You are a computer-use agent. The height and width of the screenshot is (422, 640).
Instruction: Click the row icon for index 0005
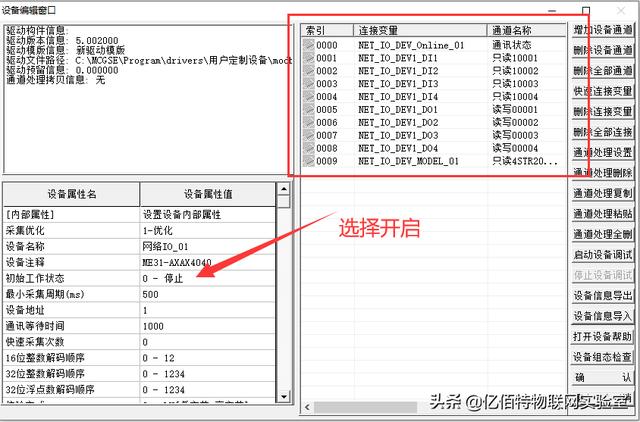pos(309,110)
